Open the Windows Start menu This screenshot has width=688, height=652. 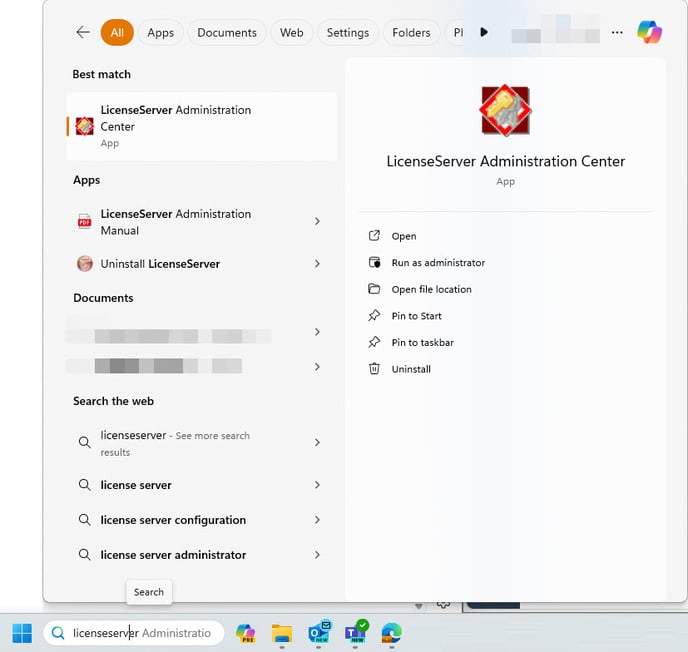[22, 633]
